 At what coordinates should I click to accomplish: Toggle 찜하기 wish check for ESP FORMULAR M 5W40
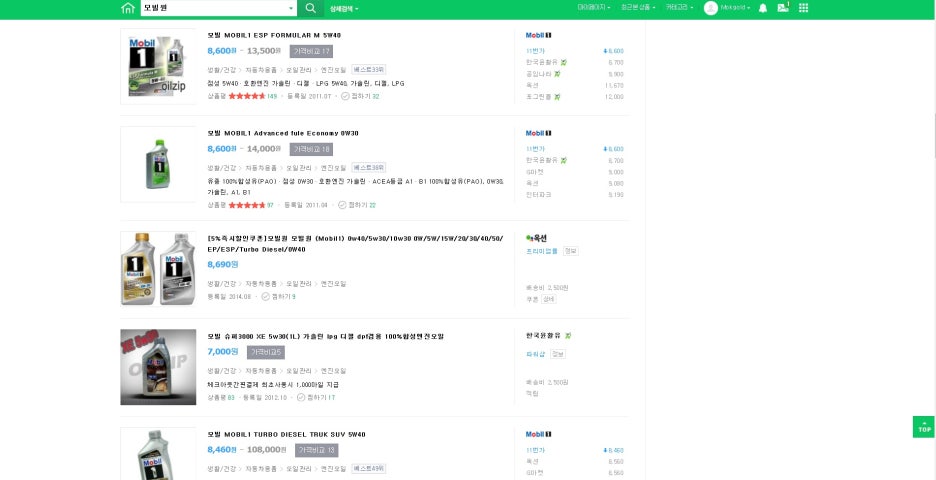[x=345, y=96]
